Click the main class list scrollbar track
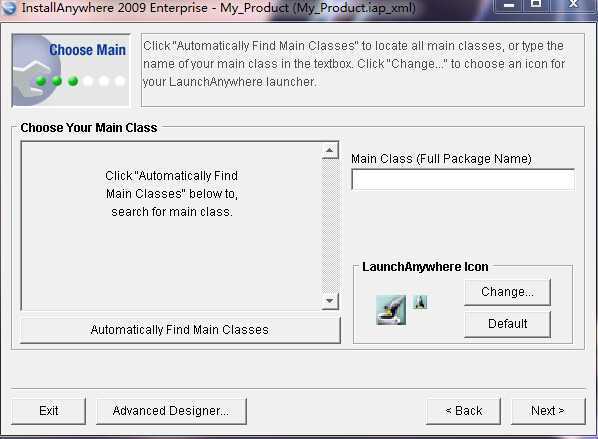The width and height of the screenshot is (598, 439). pos(330,226)
